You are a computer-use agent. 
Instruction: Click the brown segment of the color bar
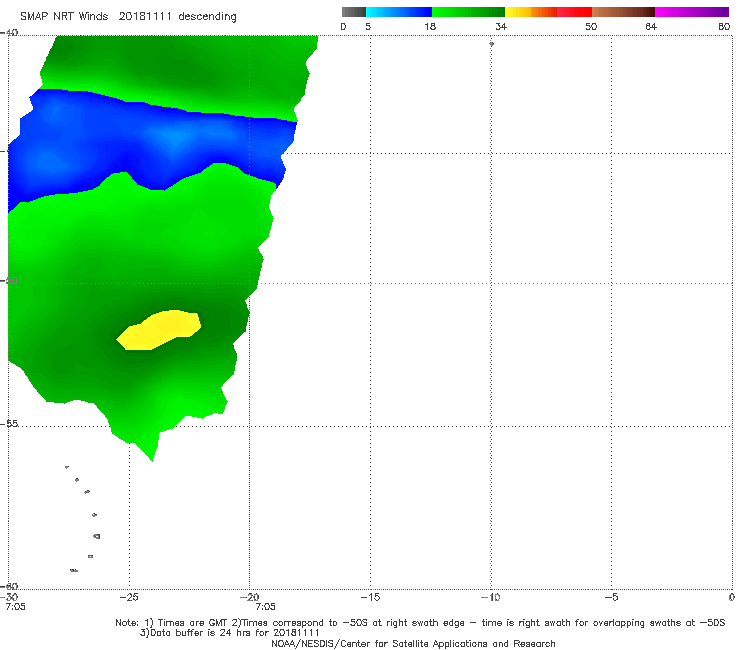pyautogui.click(x=623, y=12)
